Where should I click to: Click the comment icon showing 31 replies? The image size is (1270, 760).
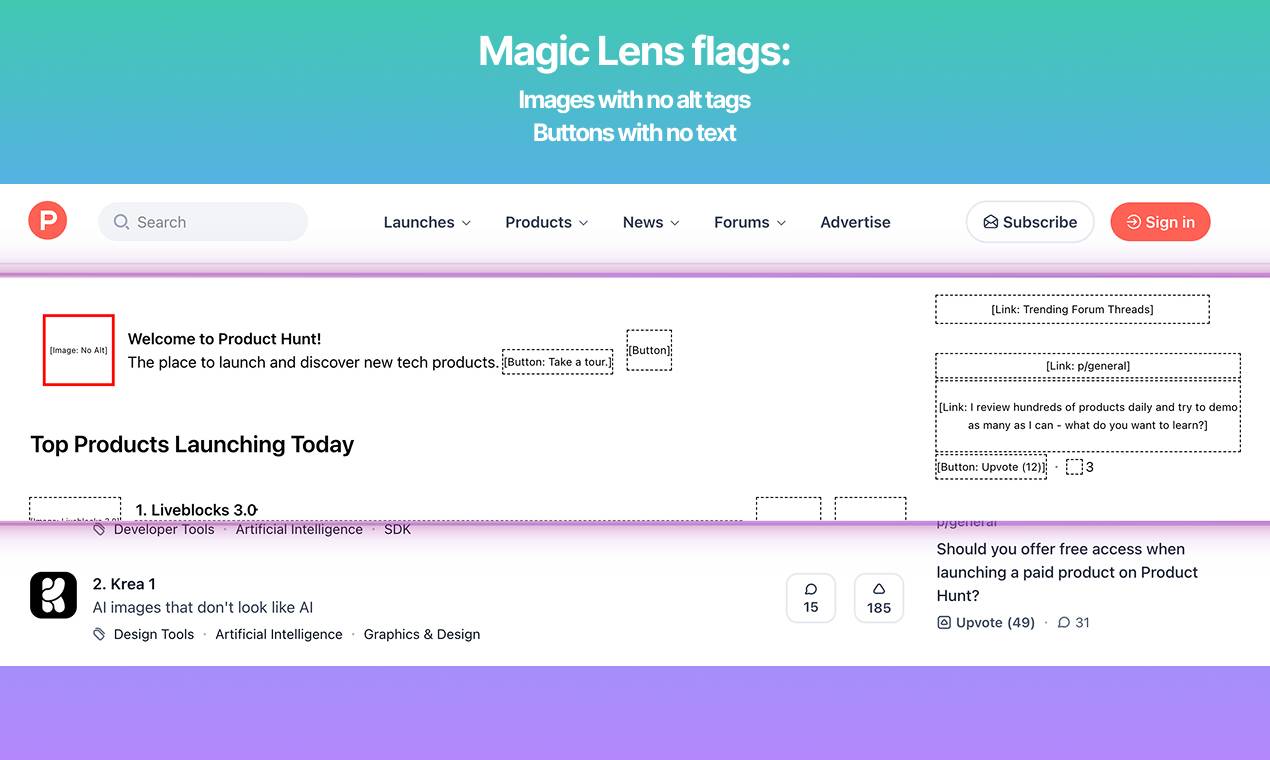coord(1064,622)
